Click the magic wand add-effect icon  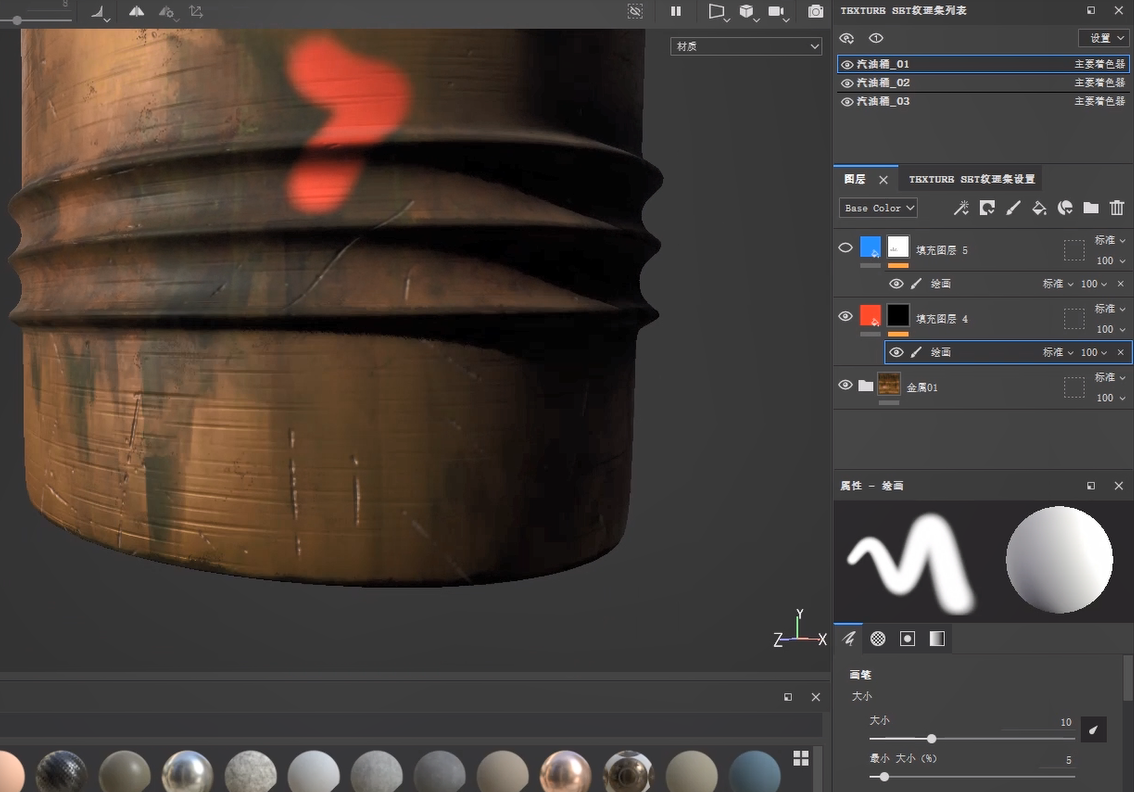(x=961, y=208)
